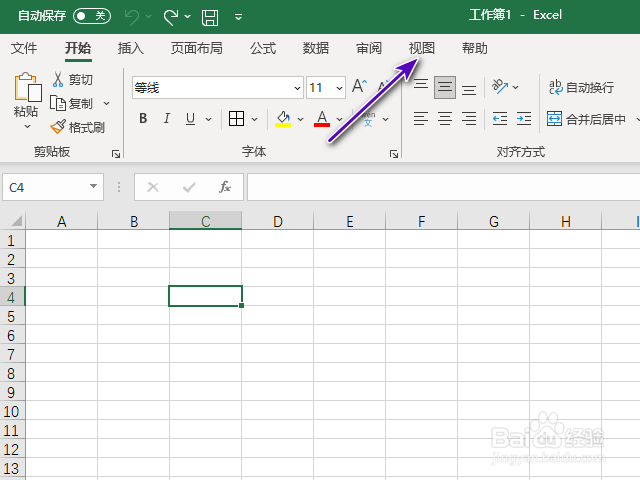The image size is (640, 480).
Task: Click the Redo arrow icon
Action: point(171,17)
